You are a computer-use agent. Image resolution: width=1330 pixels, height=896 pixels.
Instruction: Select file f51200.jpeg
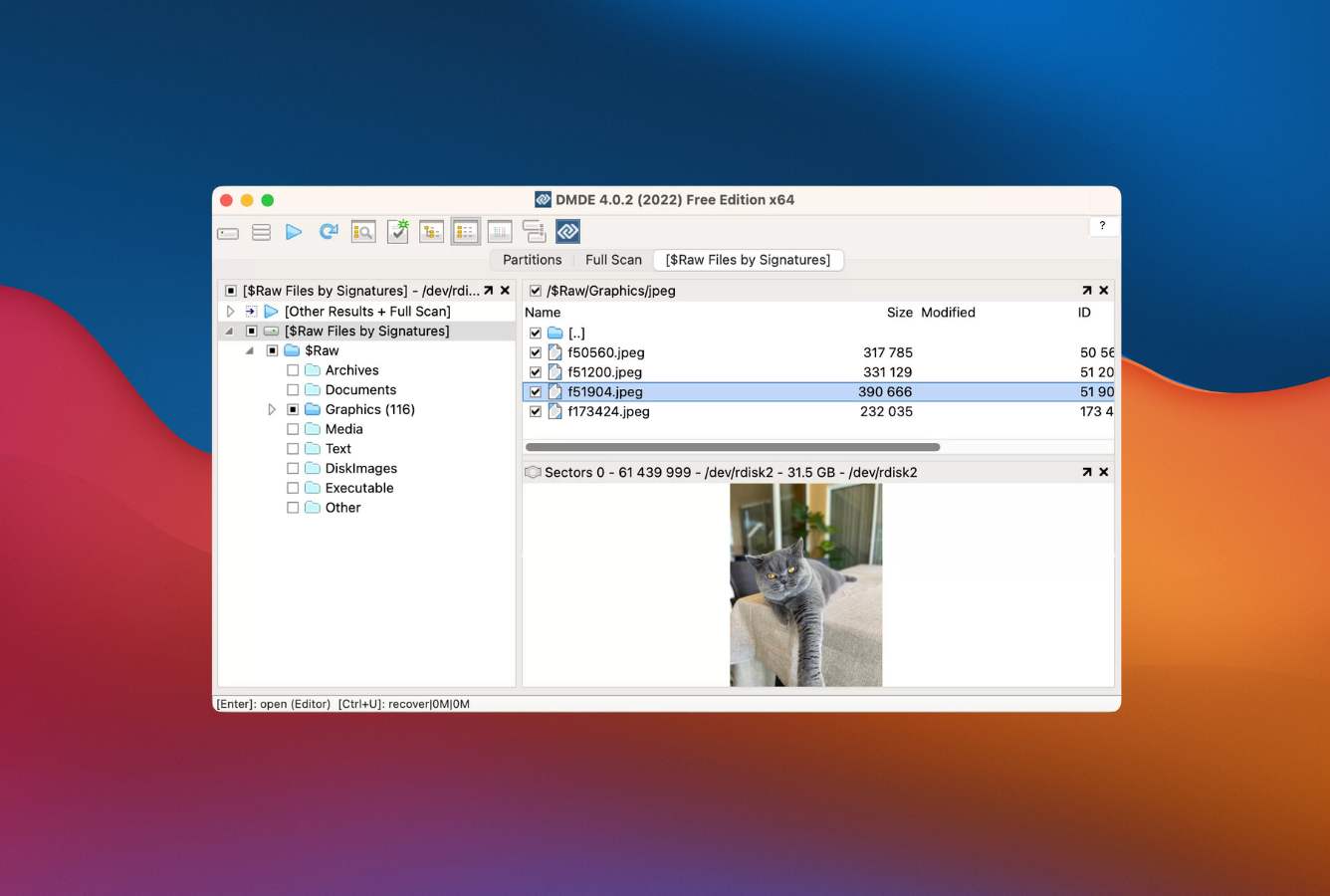605,372
